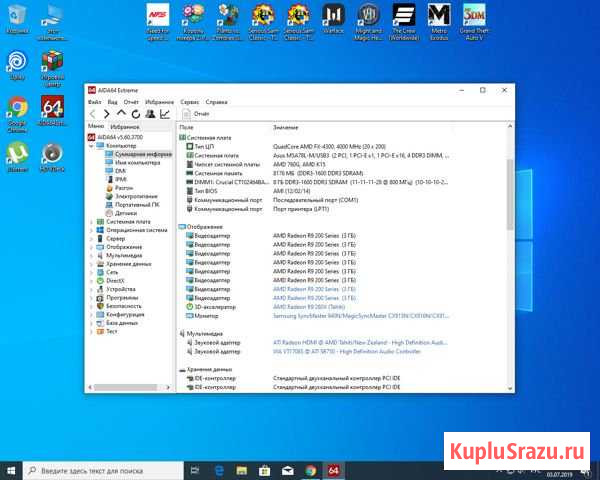Open the Сервис menu
This screenshot has height=480, width=600.
(190, 102)
